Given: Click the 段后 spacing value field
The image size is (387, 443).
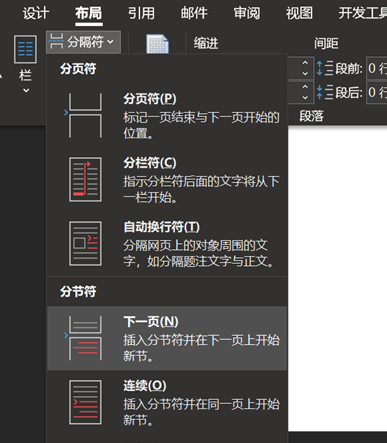Looking at the screenshot, I should point(377,92).
